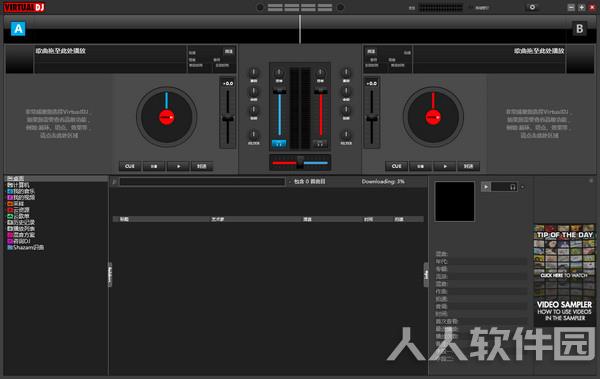Open the 历史记录 history folder

(21, 222)
